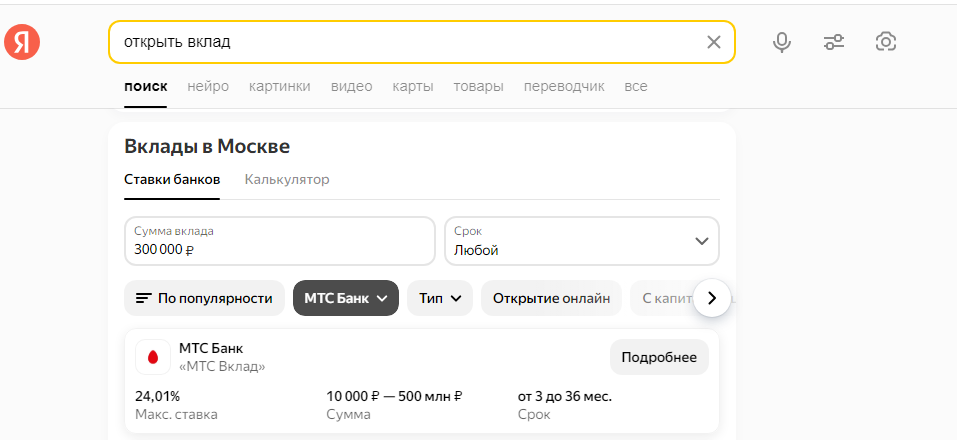Select the 'Ставки банков' tab
This screenshot has width=957, height=440.
(172, 180)
